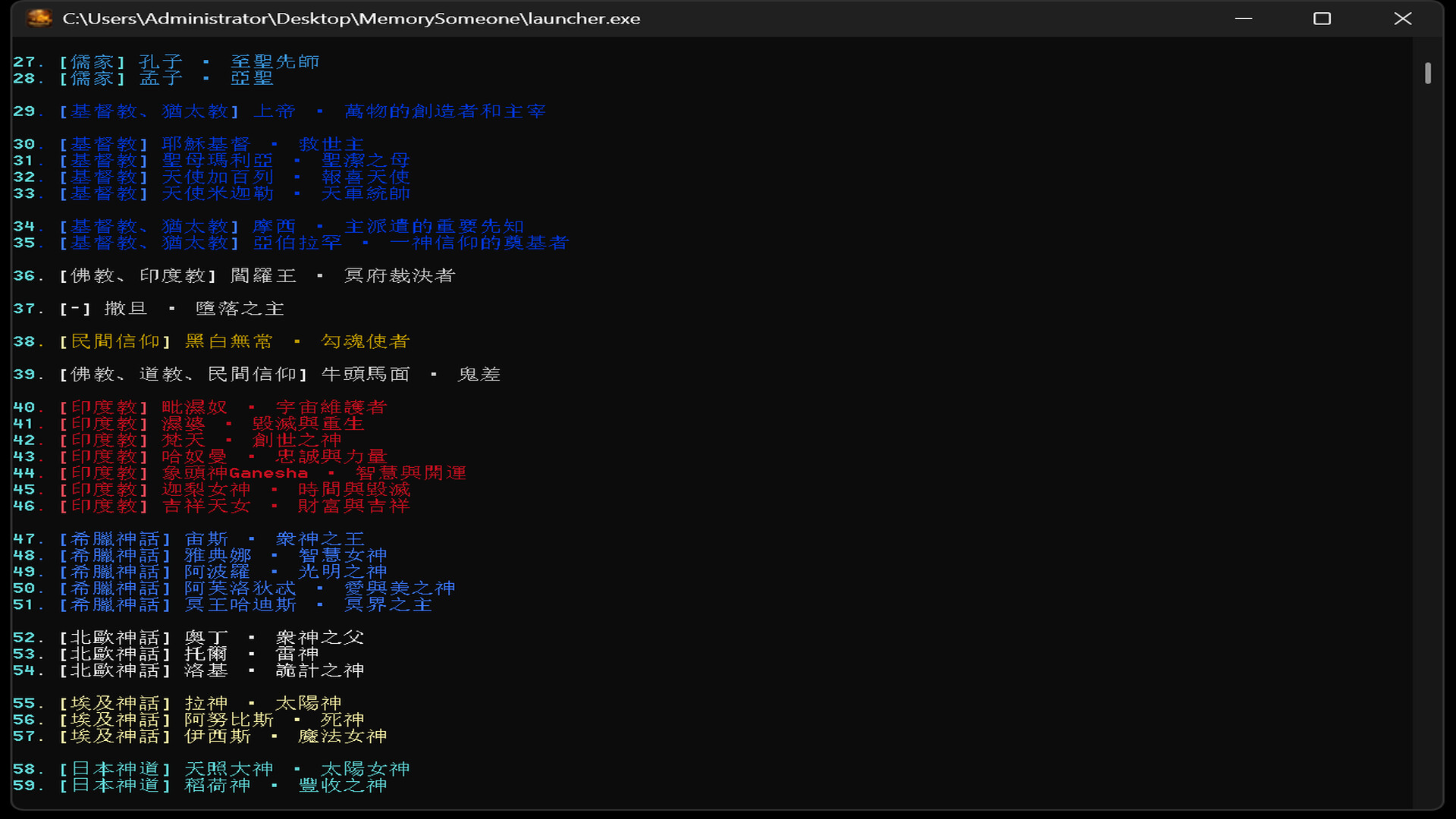Select entry 56 阿努比斯 死神

tap(227, 720)
